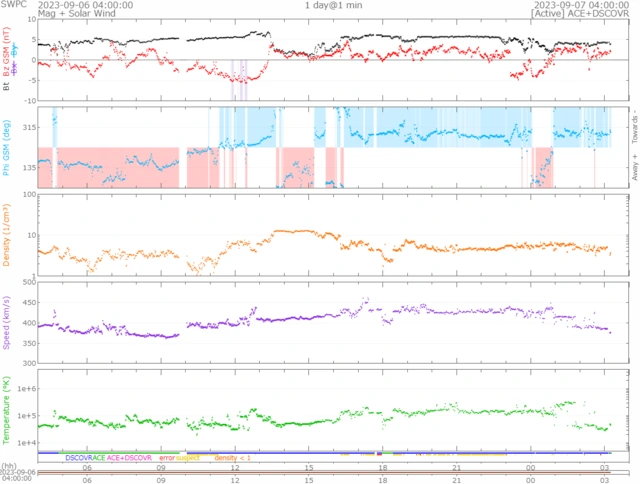Viewport: 640px width, 484px height.
Task: Click inside the green temperature plot
Action: (333, 410)
